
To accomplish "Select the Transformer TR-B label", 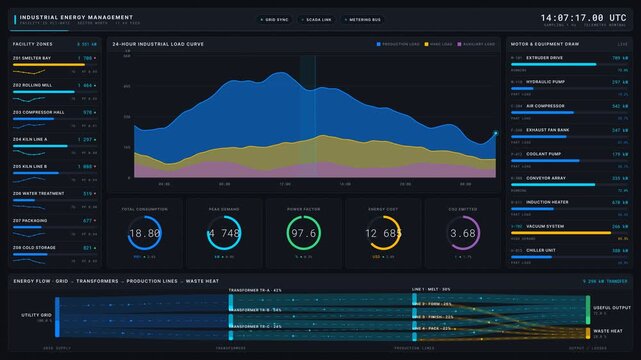I will 256,310.
